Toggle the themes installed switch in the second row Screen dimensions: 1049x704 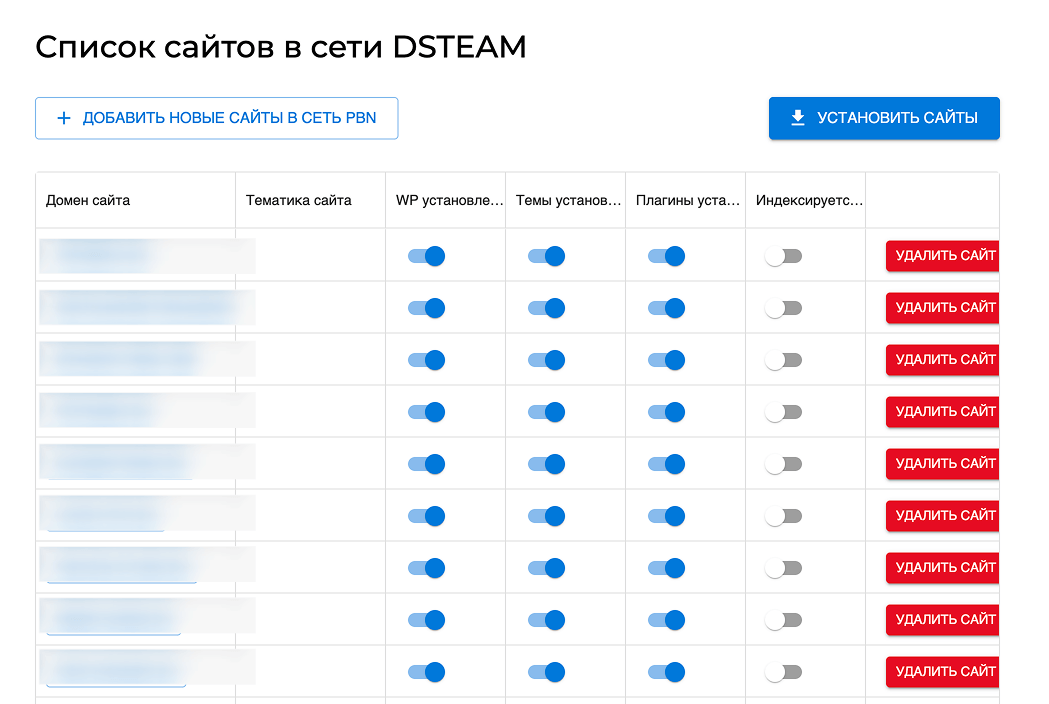click(x=546, y=308)
